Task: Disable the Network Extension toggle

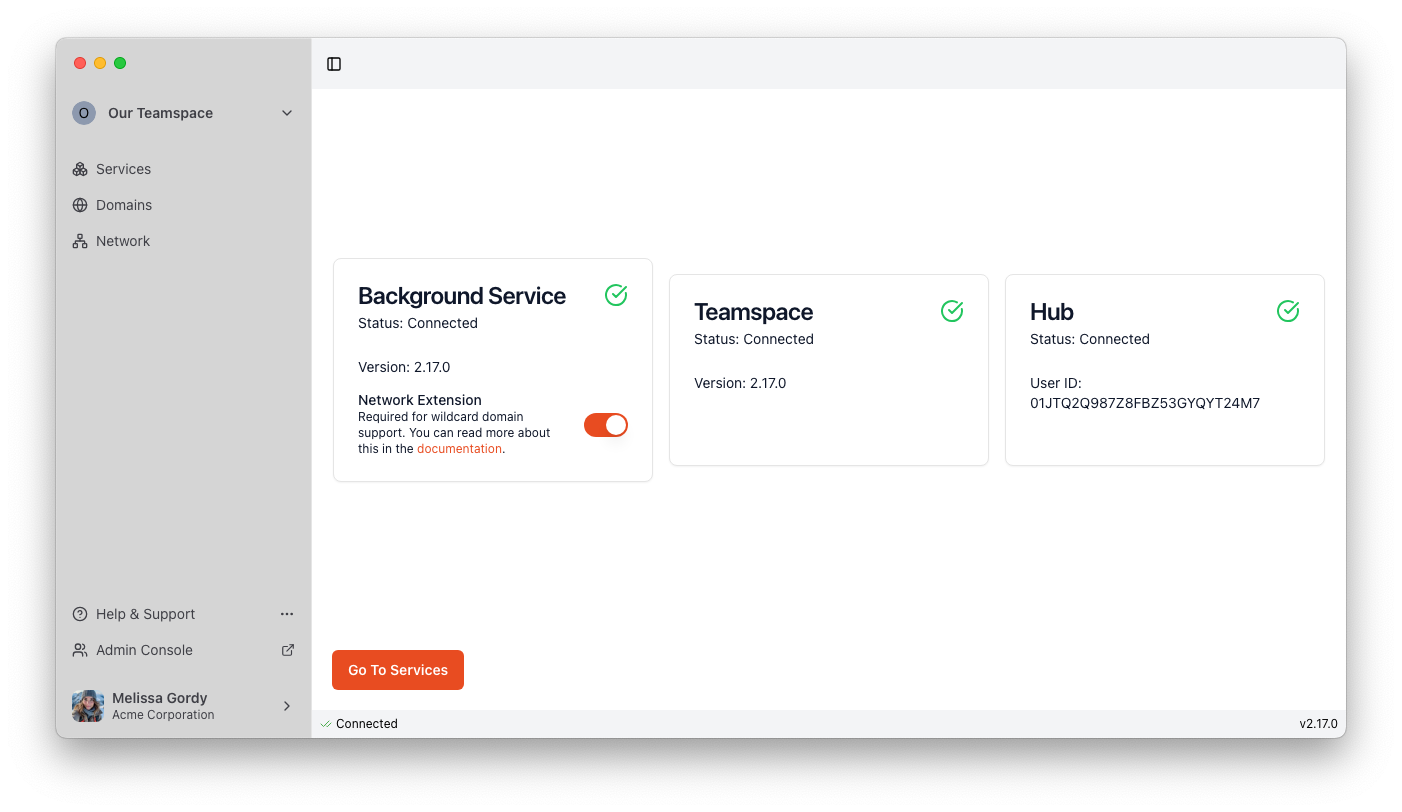Action: coord(605,424)
